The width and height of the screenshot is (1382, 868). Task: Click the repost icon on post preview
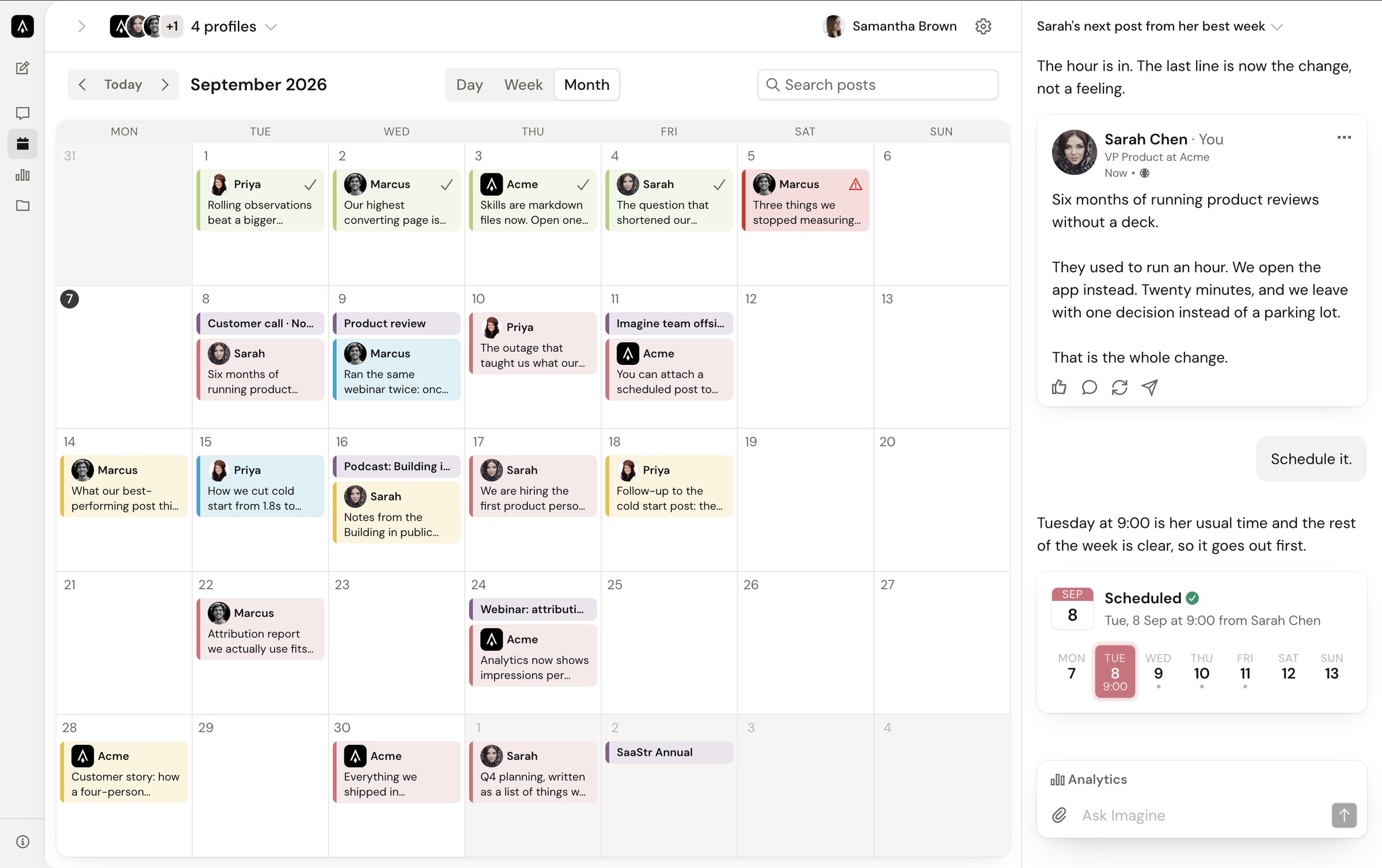coord(1119,387)
